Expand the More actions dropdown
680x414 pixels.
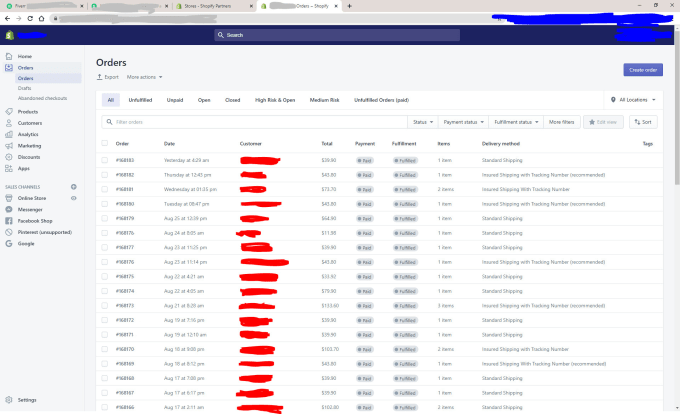click(x=144, y=77)
